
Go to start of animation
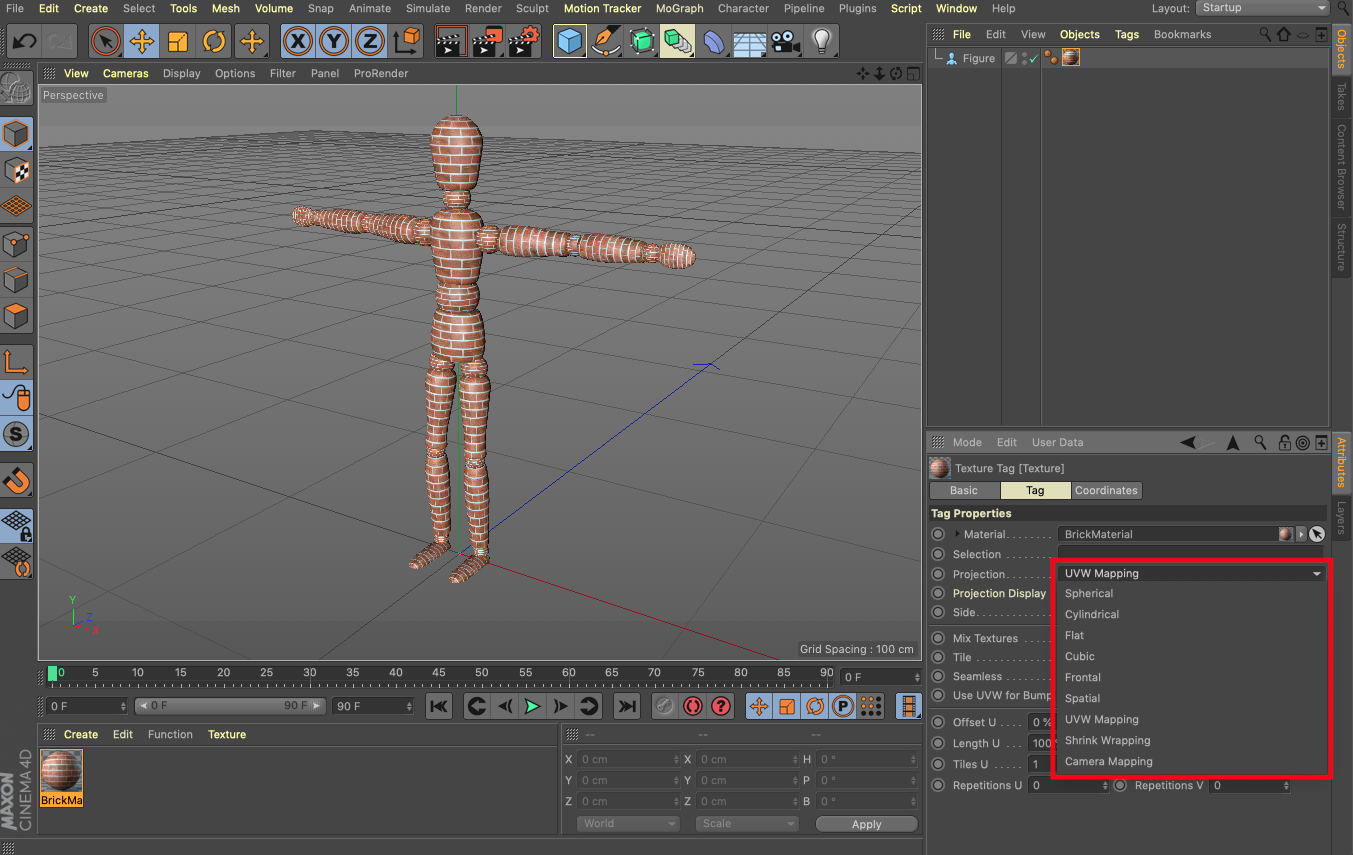pyautogui.click(x=439, y=707)
